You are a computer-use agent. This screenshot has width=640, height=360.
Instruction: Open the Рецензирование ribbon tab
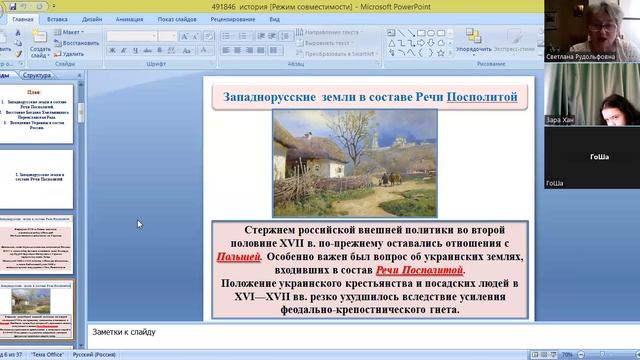point(233,19)
